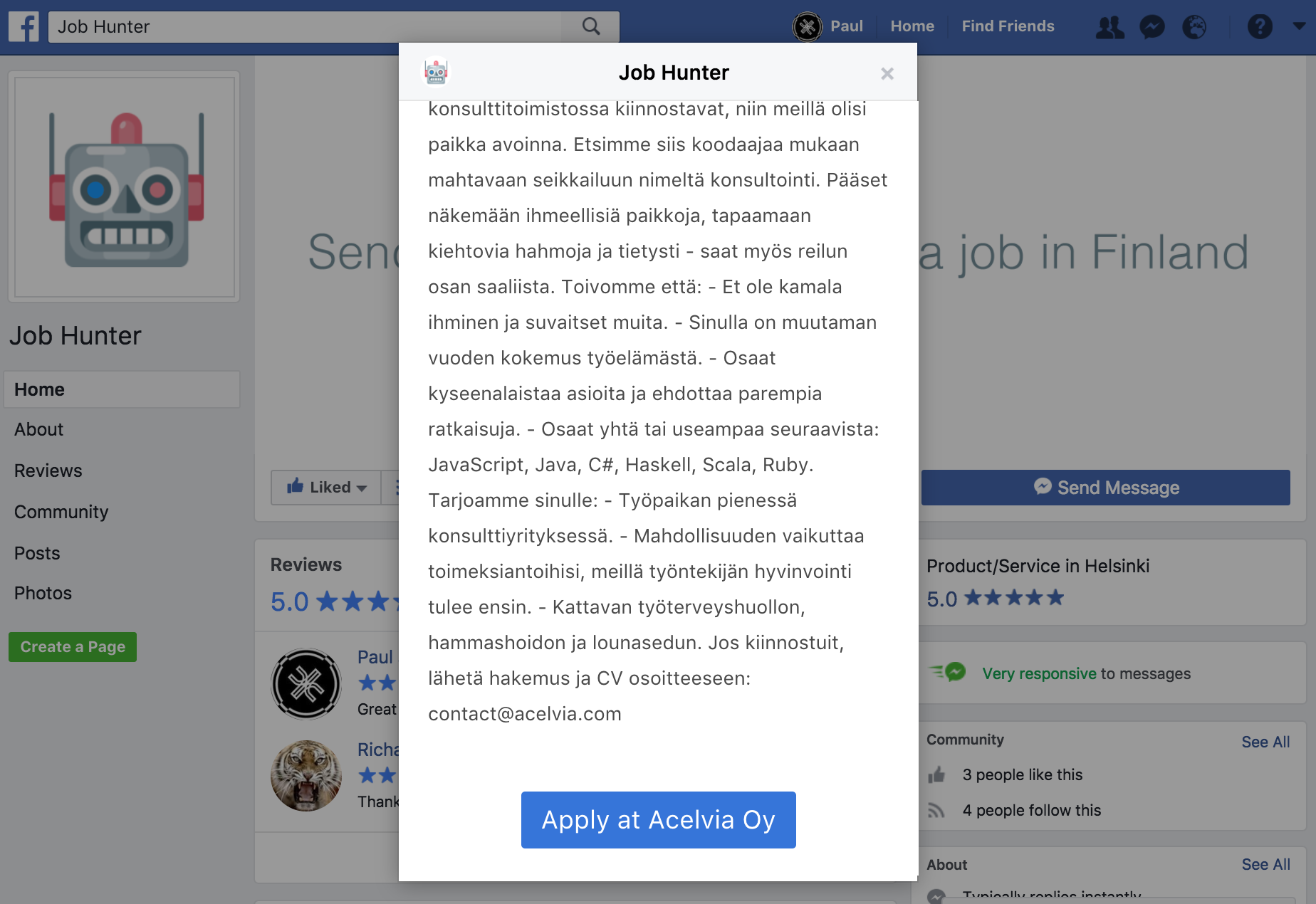The width and height of the screenshot is (1316, 904).
Task: Select Photos in page sidebar
Action: coord(43,593)
